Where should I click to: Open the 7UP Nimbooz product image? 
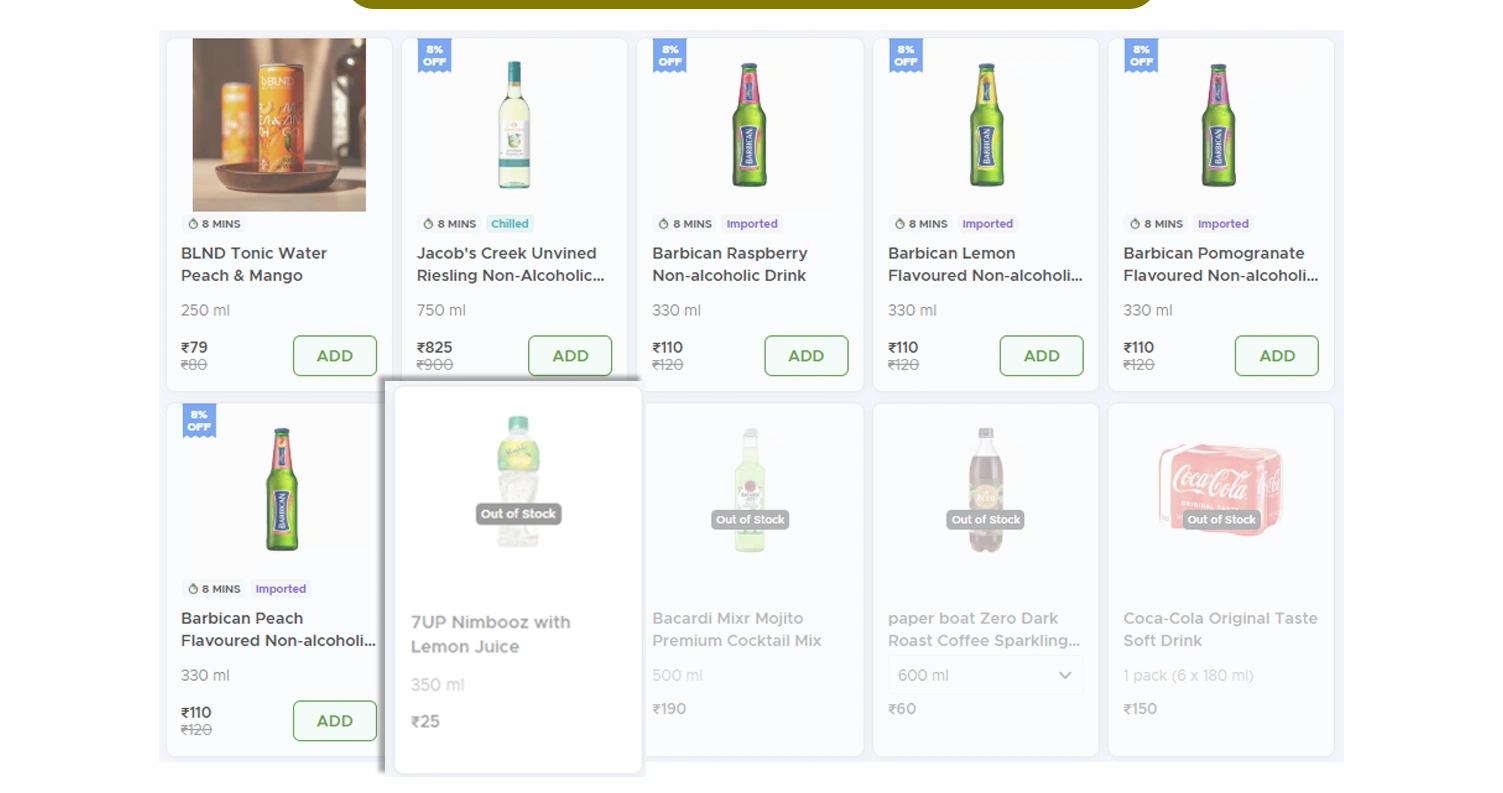(516, 480)
